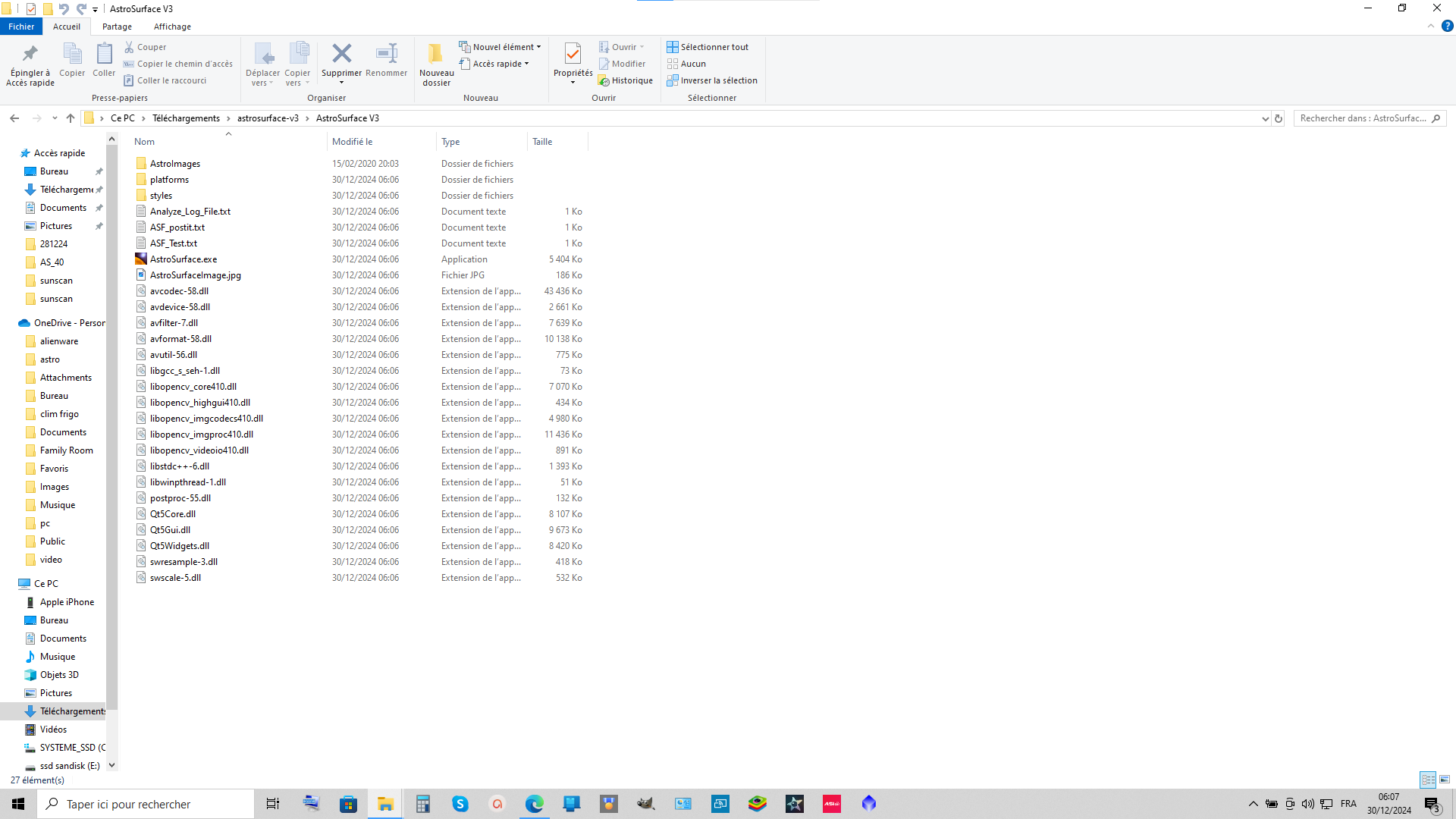Image resolution: width=1456 pixels, height=819 pixels.
Task: Open the Affichage ribbon tab
Action: tap(172, 27)
